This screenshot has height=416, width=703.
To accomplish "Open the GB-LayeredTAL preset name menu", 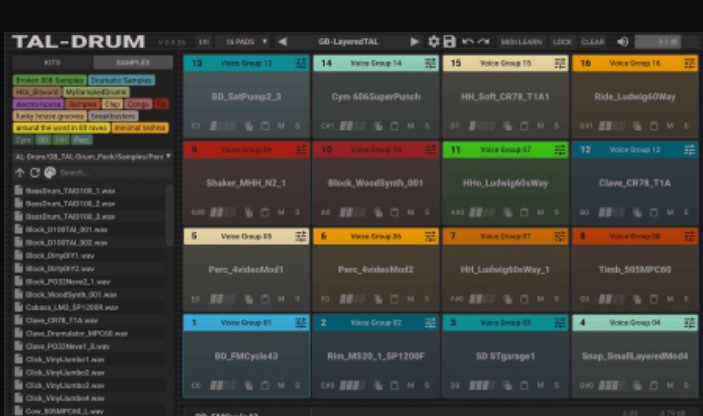I will (348, 42).
